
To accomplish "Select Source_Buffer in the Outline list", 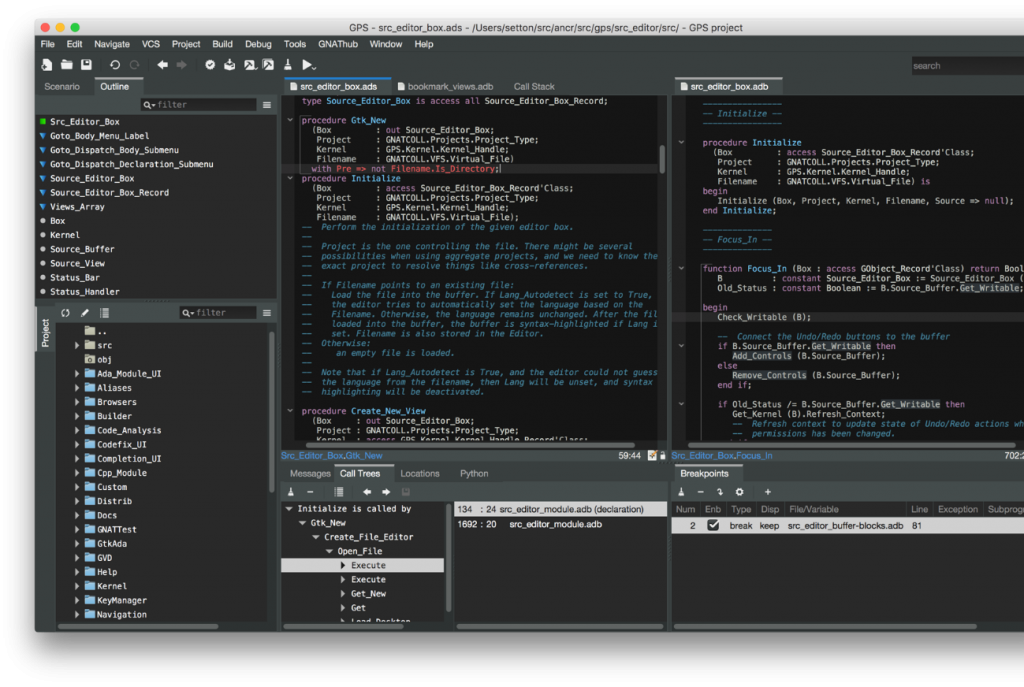I will click(83, 249).
